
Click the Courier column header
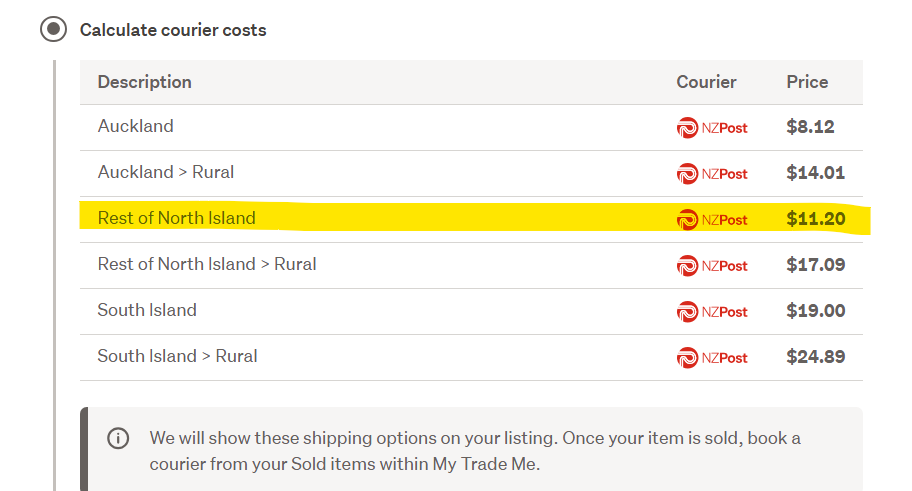pyautogui.click(x=706, y=82)
